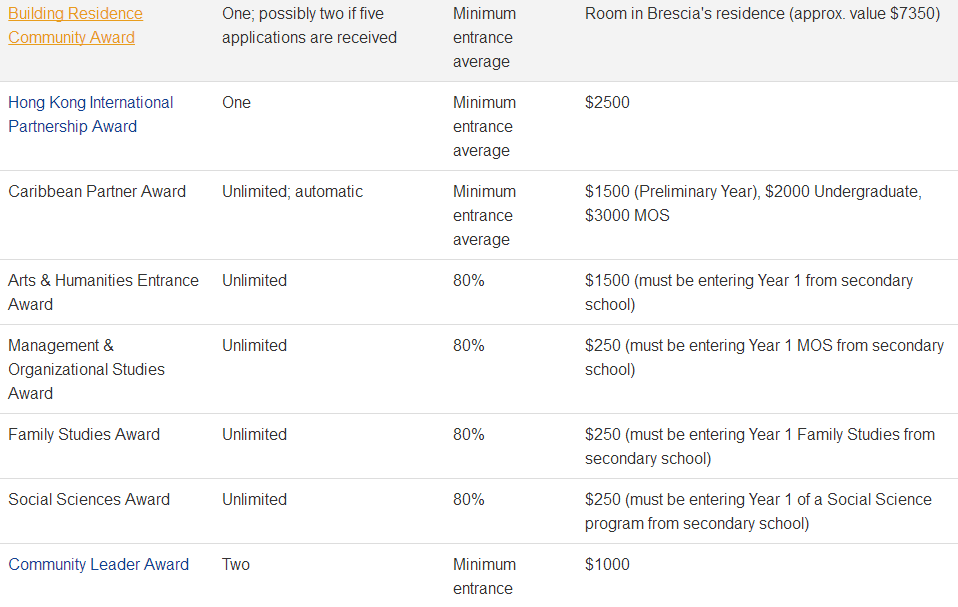Image resolution: width=958 pixels, height=607 pixels.
Task: Click the Caribbean Partner Award name
Action: (x=97, y=191)
